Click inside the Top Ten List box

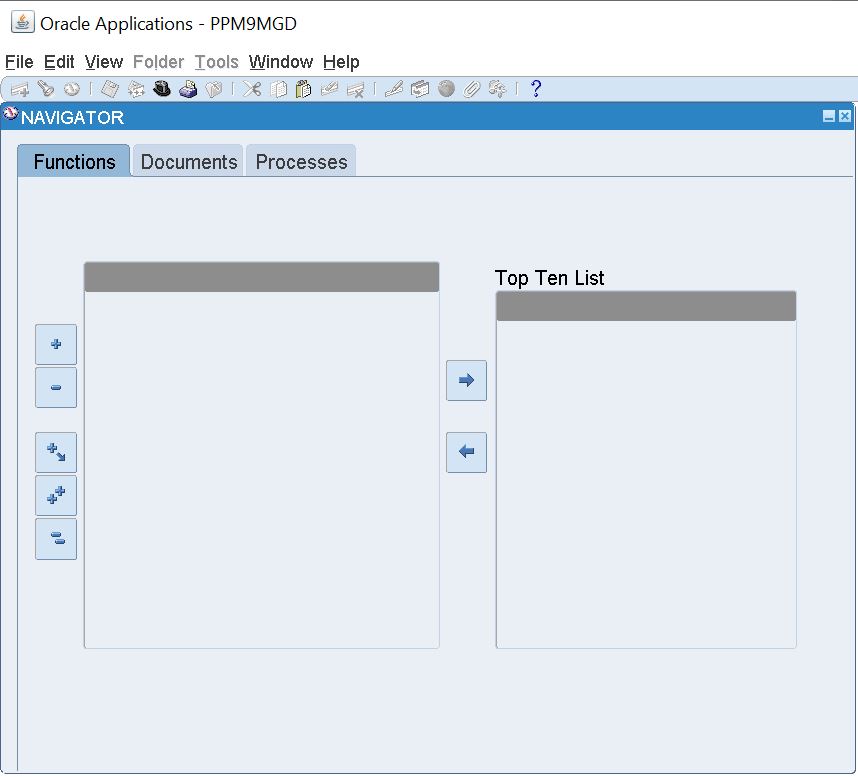pyautogui.click(x=646, y=480)
